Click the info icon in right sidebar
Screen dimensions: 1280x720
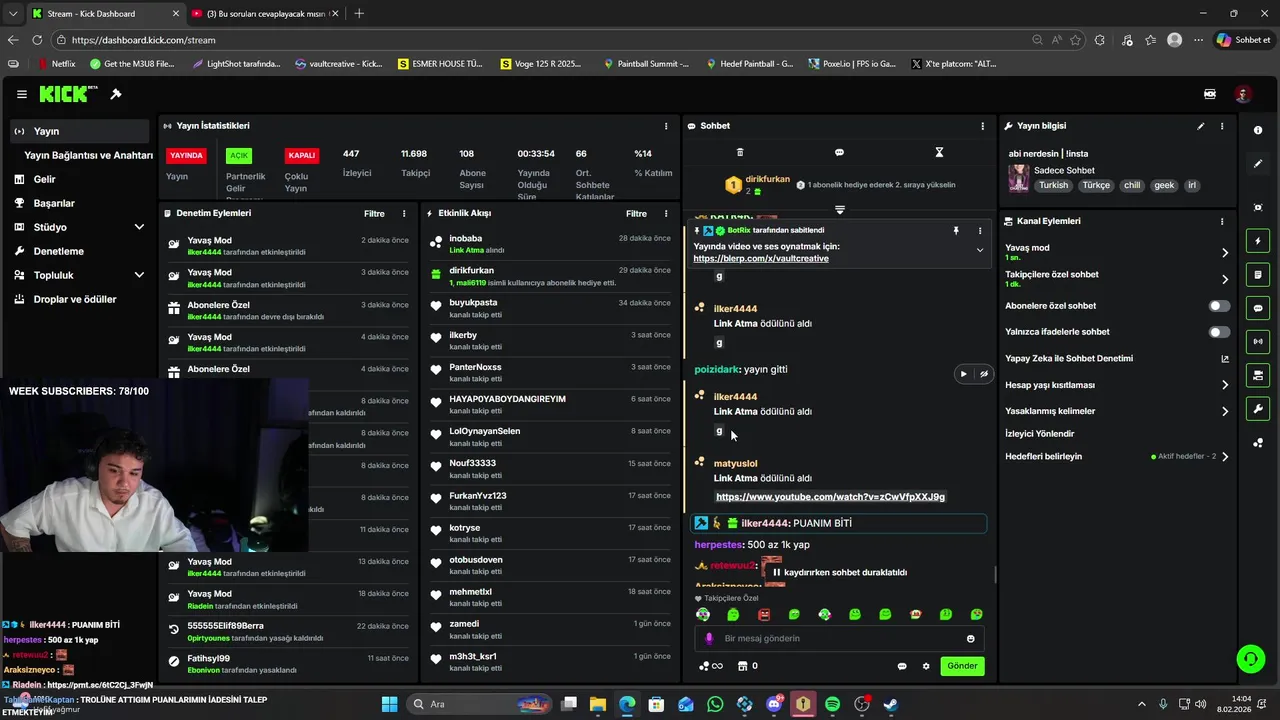(1258, 130)
